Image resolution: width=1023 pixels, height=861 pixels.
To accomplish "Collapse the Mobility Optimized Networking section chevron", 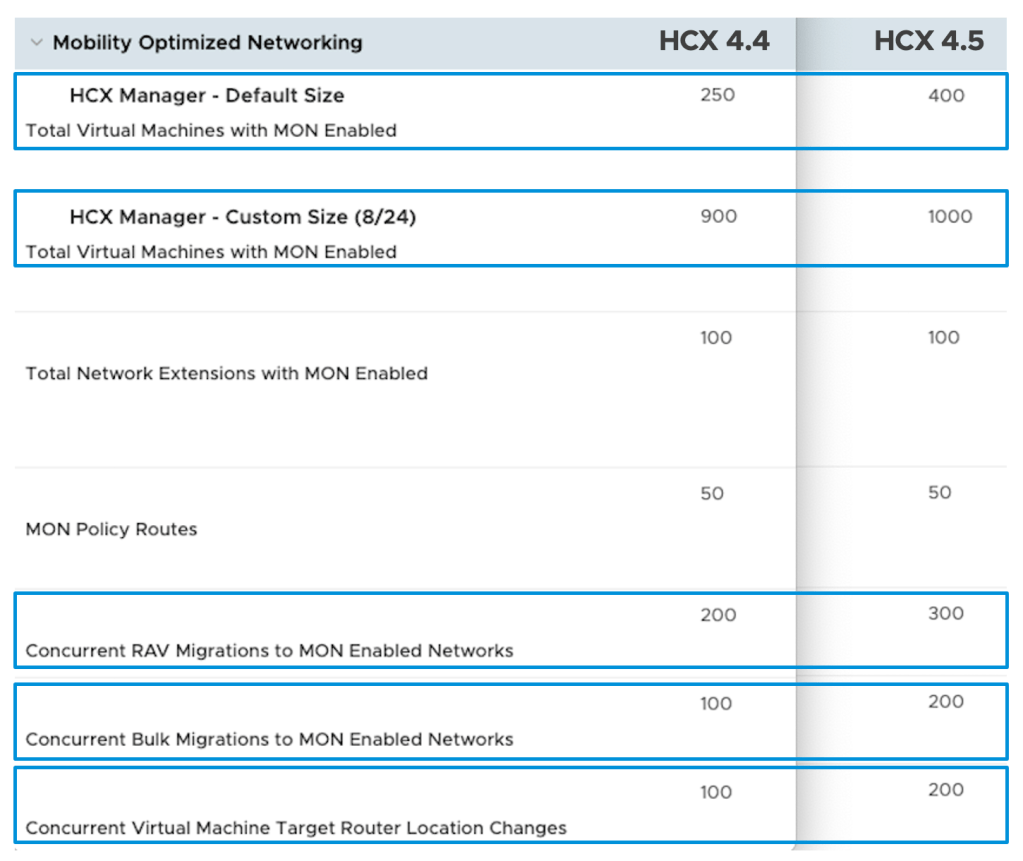I will (37, 43).
